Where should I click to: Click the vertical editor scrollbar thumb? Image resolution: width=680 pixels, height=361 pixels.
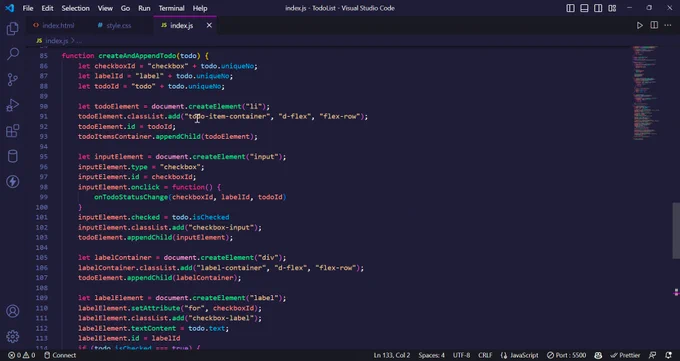click(676, 231)
